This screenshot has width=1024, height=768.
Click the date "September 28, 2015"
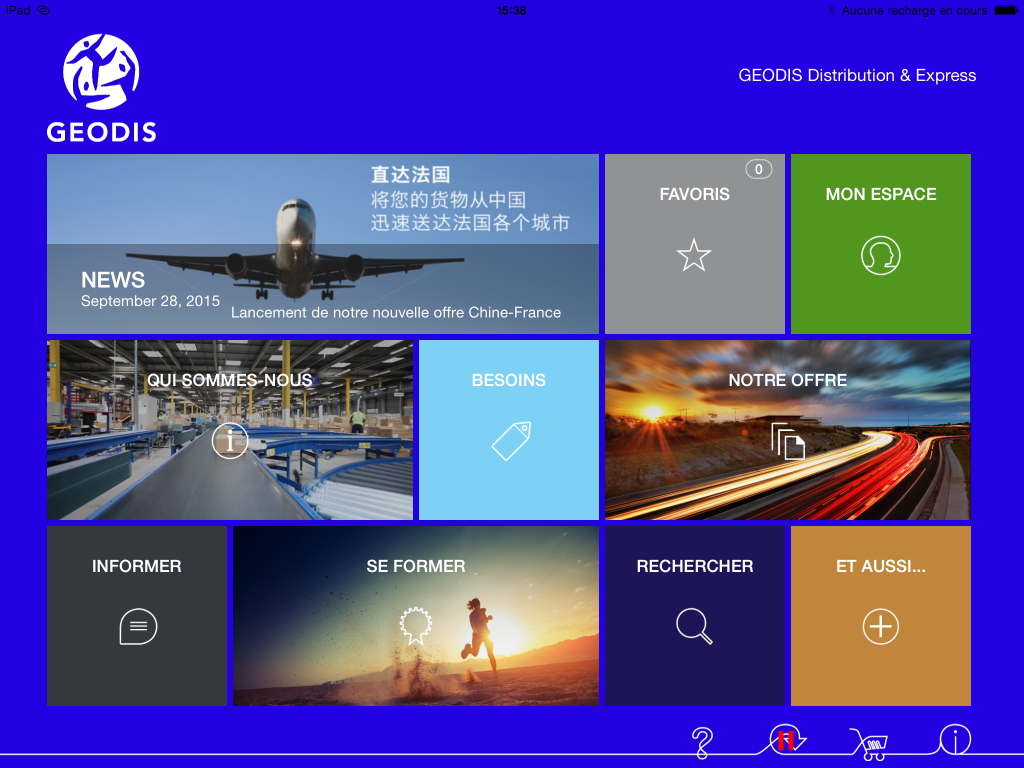150,301
